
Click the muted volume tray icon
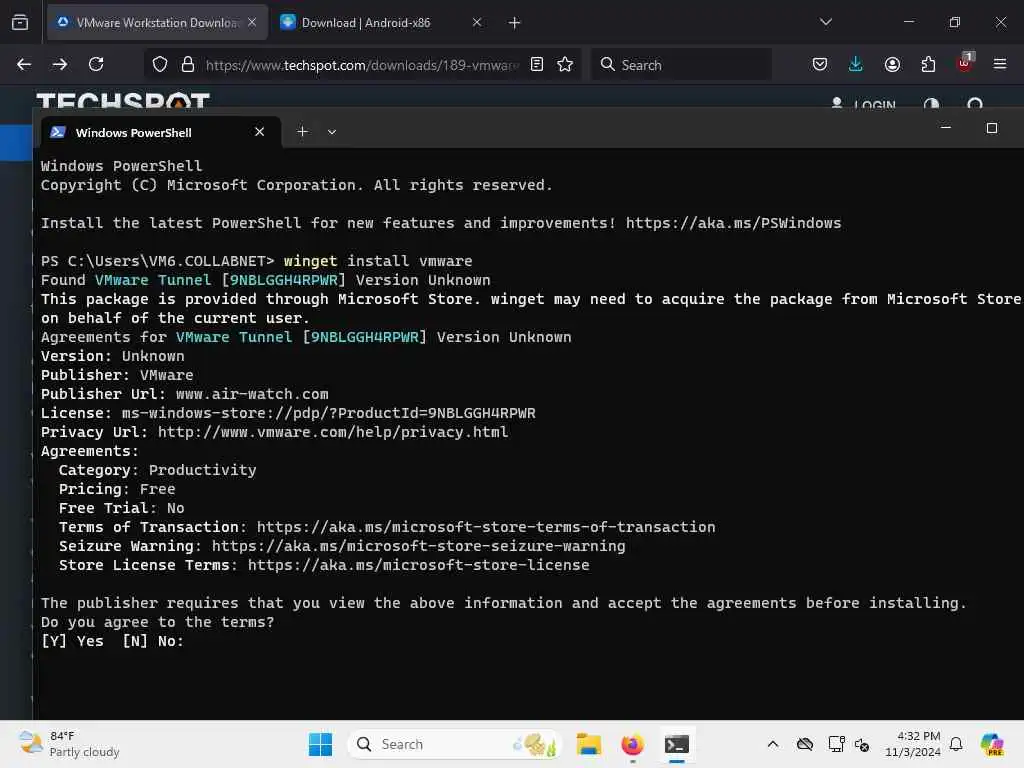coord(862,744)
